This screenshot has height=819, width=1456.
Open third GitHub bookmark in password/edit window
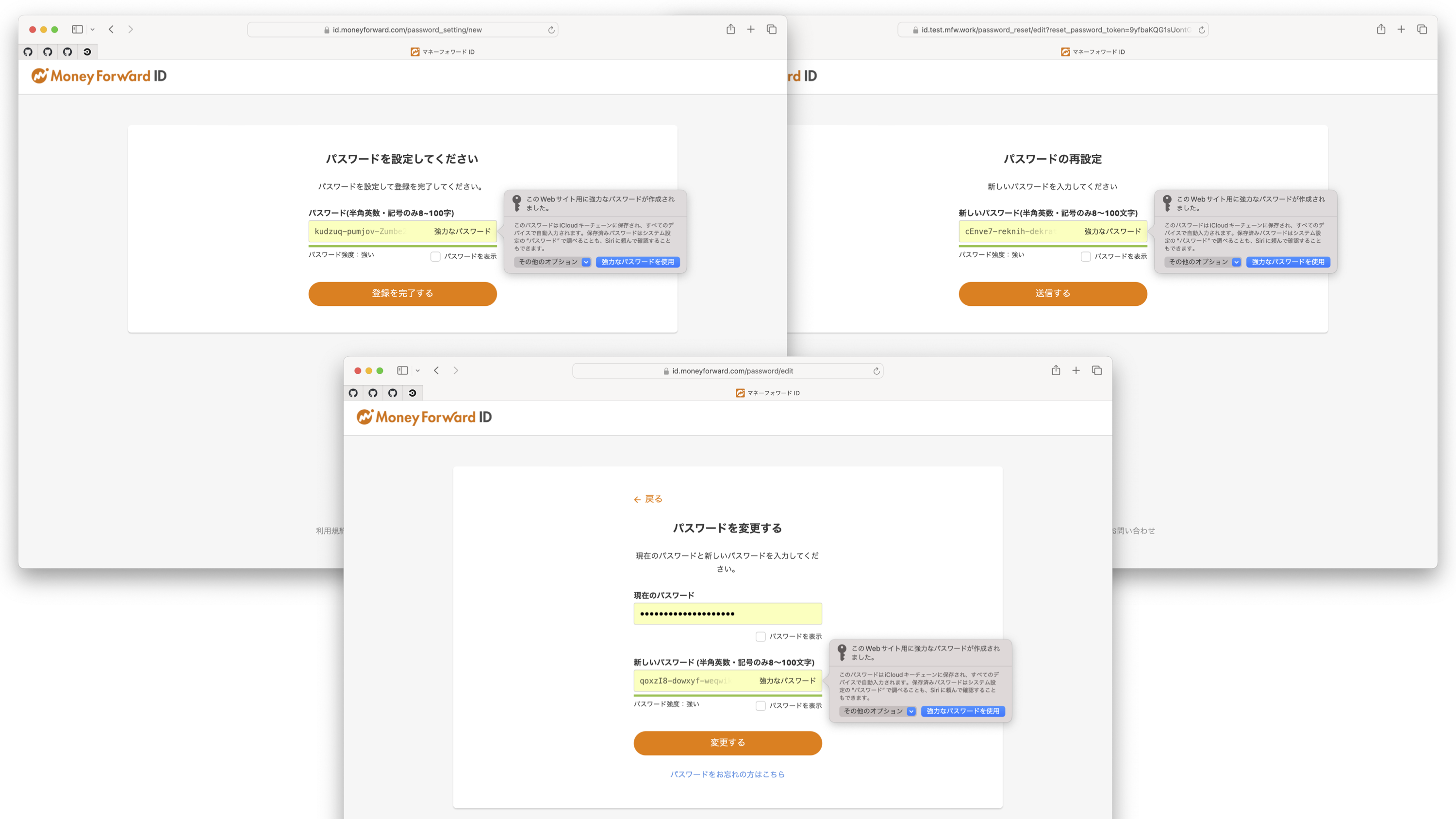[393, 393]
